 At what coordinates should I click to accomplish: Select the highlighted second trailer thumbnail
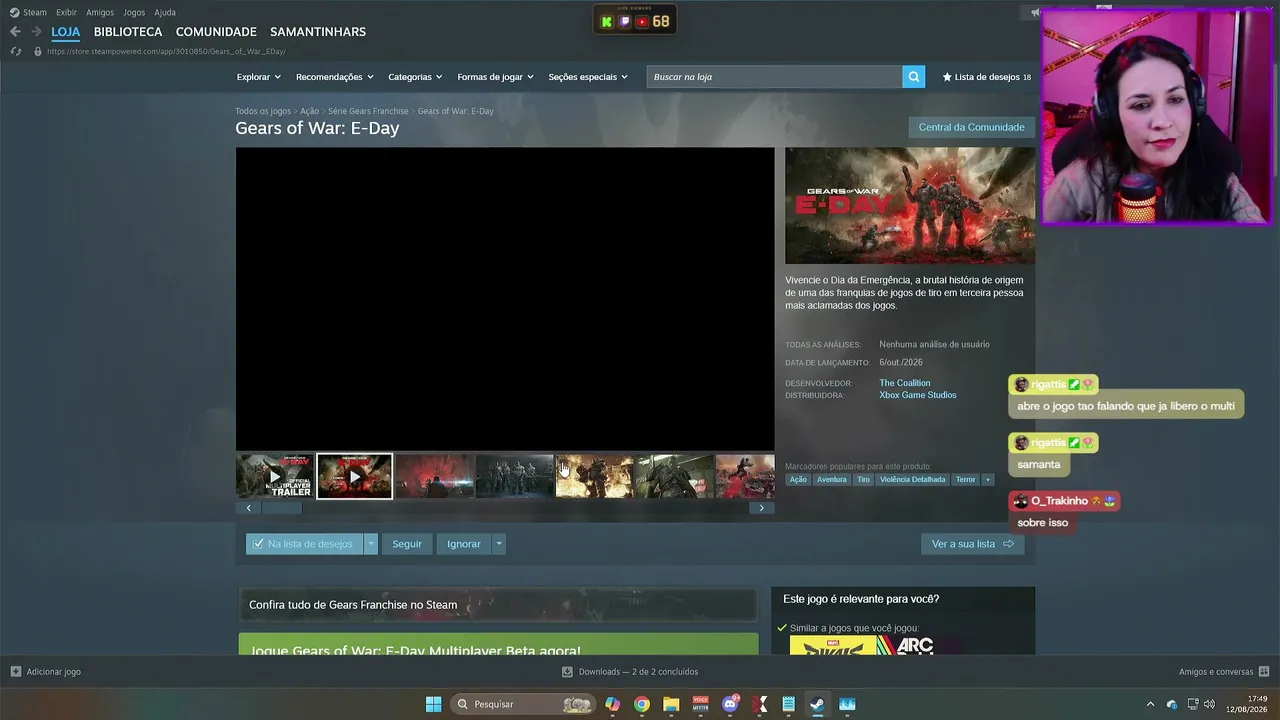pos(354,477)
